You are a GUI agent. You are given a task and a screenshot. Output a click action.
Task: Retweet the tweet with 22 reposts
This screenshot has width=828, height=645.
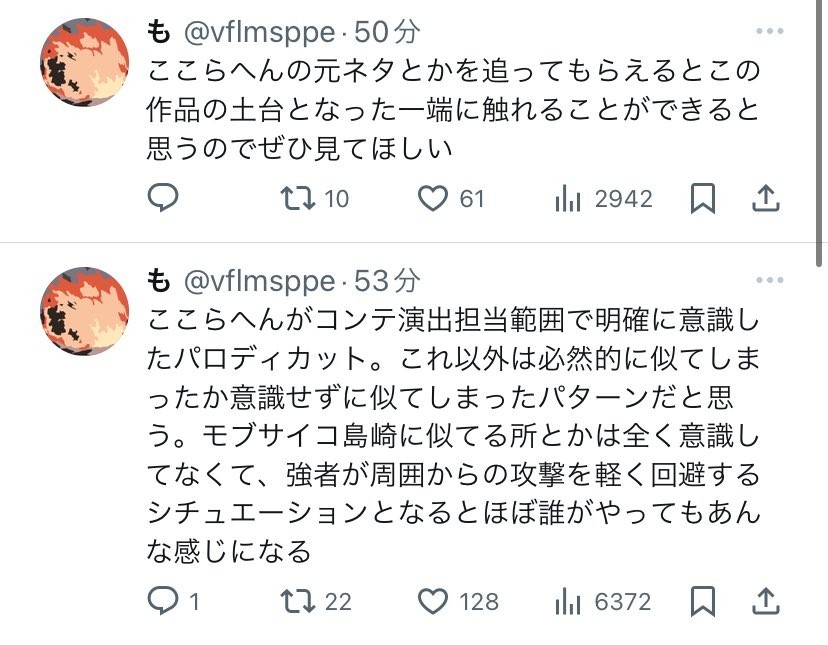point(296,601)
